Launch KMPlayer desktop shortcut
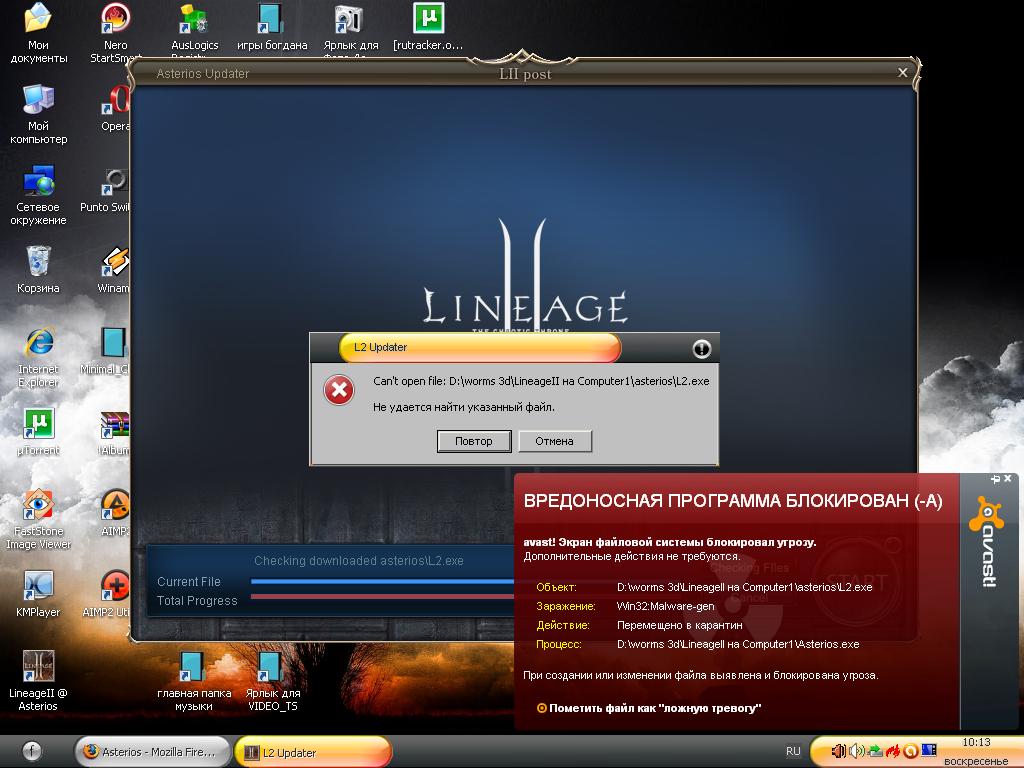This screenshot has height=768, width=1024. [38, 593]
